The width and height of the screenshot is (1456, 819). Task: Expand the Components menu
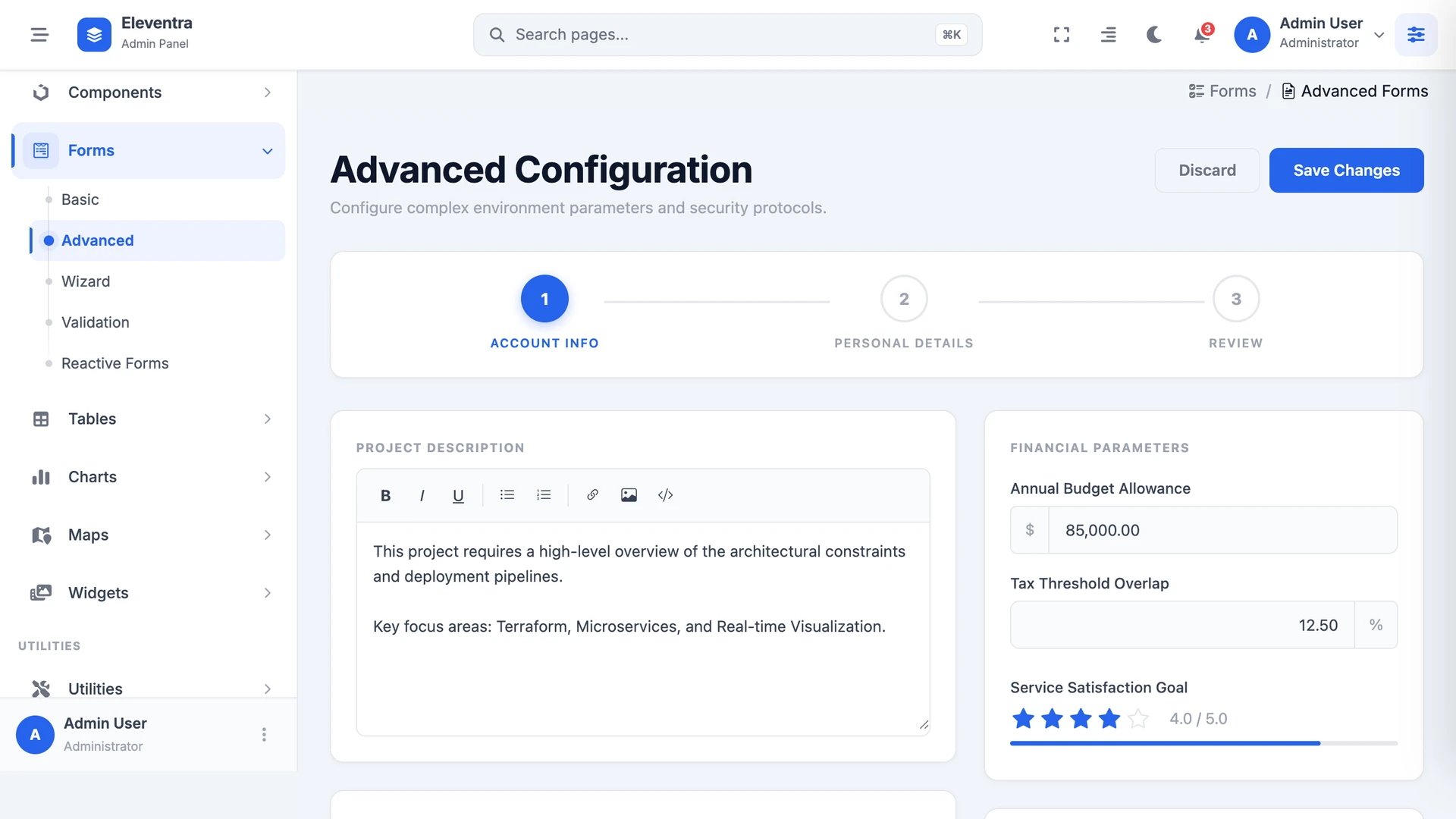click(x=149, y=93)
